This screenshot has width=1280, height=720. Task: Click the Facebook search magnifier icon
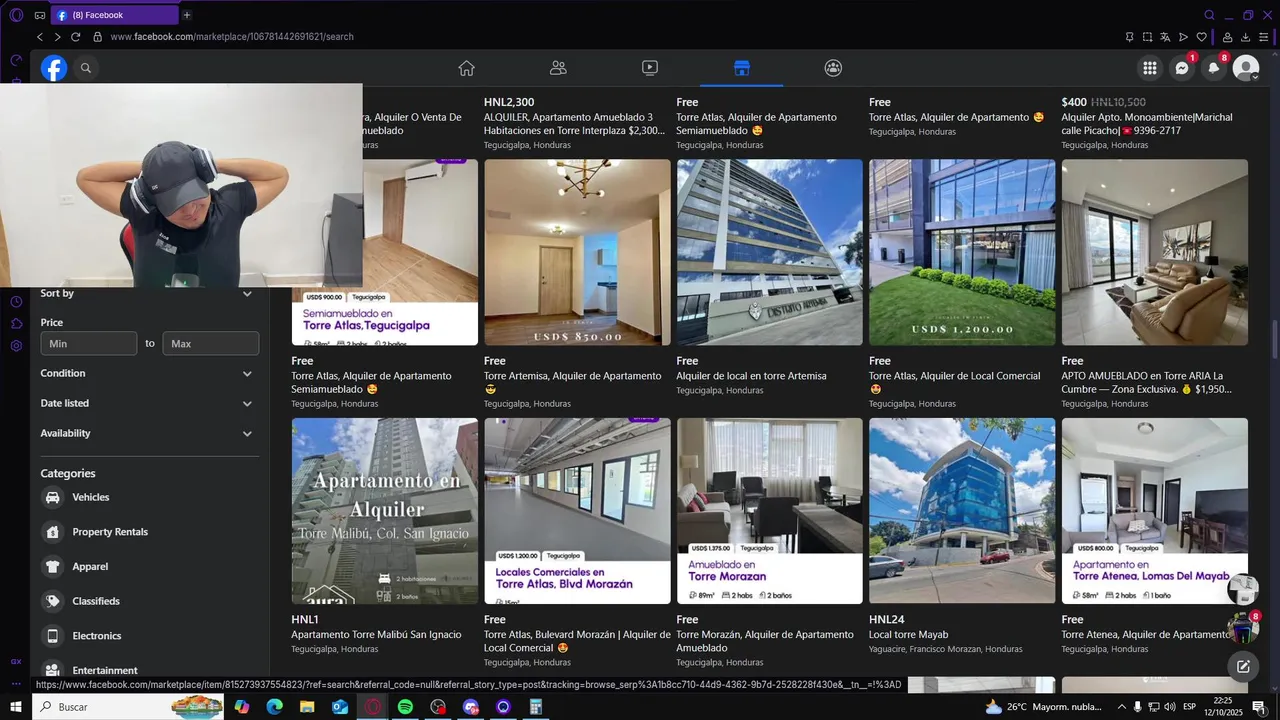pos(86,68)
